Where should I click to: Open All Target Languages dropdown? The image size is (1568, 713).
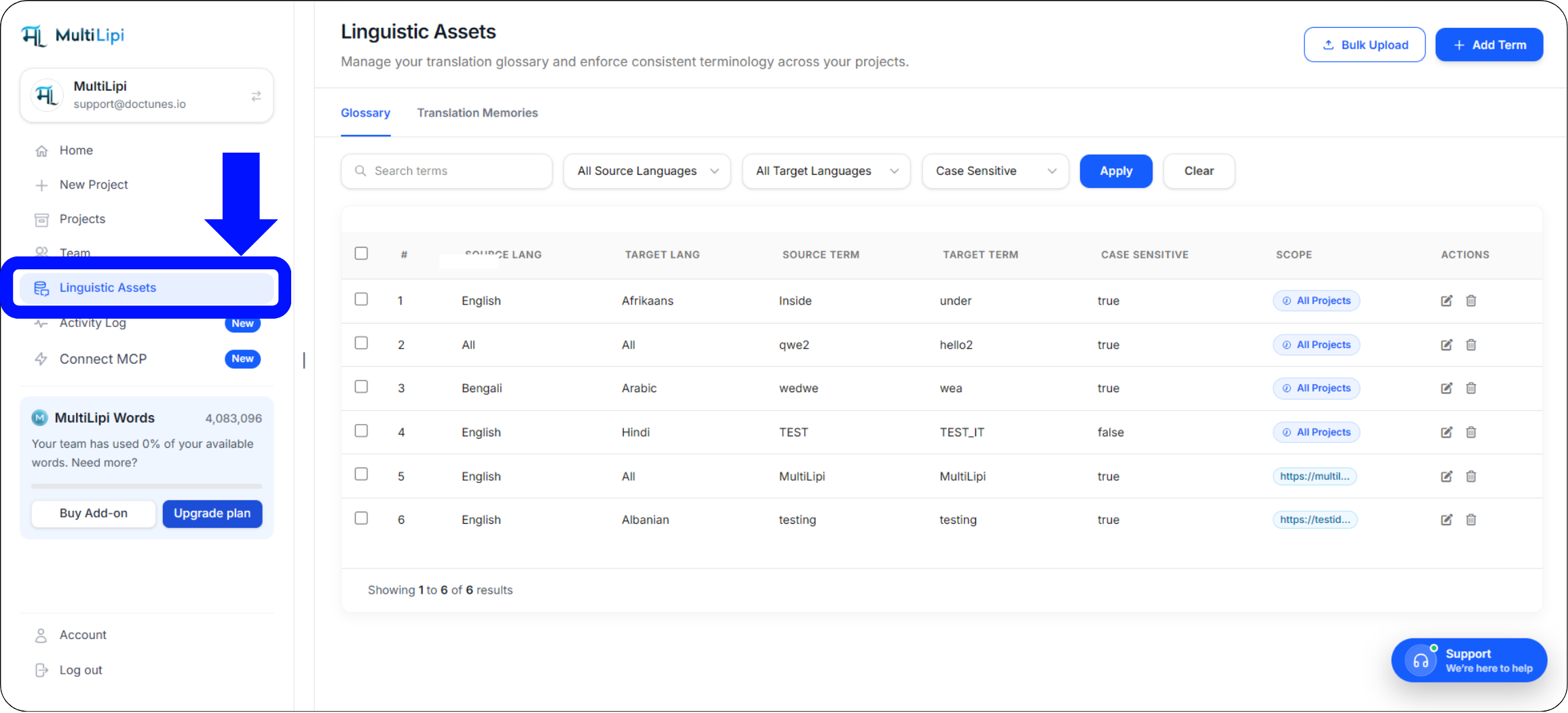tap(826, 171)
